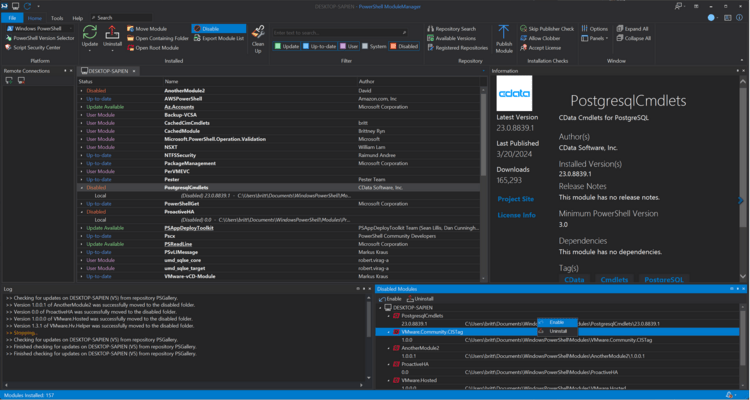This screenshot has height=400, width=750.
Task: Collapse VMware.Community.CISTag in Disabled Modules
Action: (x=388, y=332)
